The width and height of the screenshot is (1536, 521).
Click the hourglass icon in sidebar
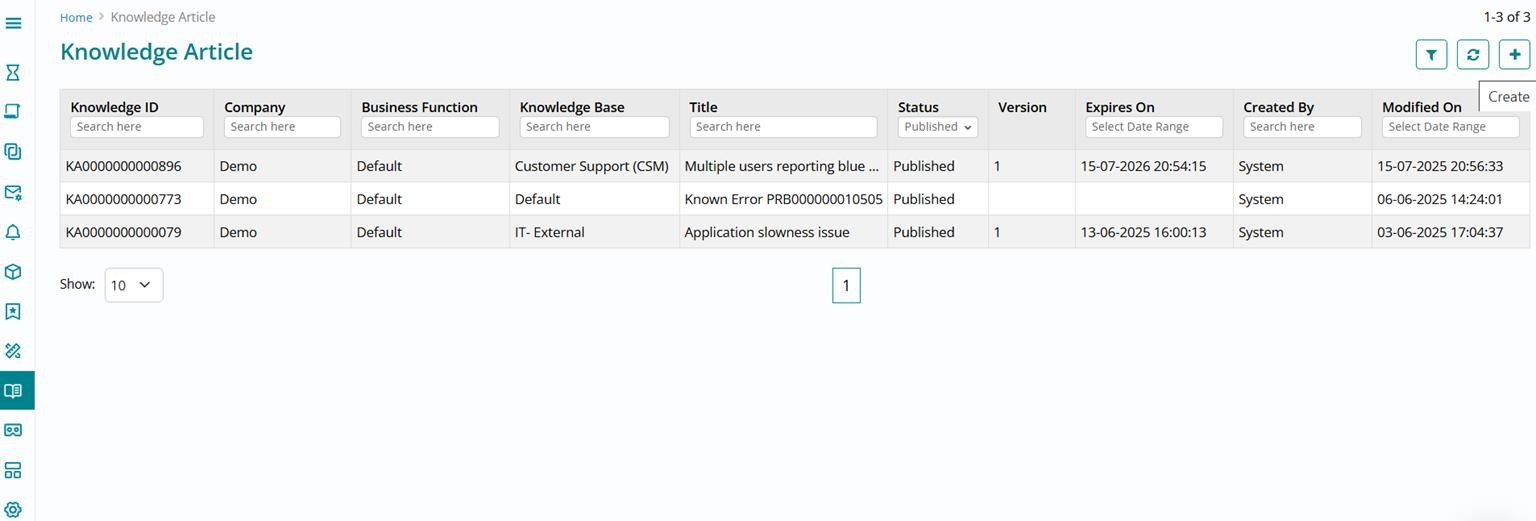13,72
